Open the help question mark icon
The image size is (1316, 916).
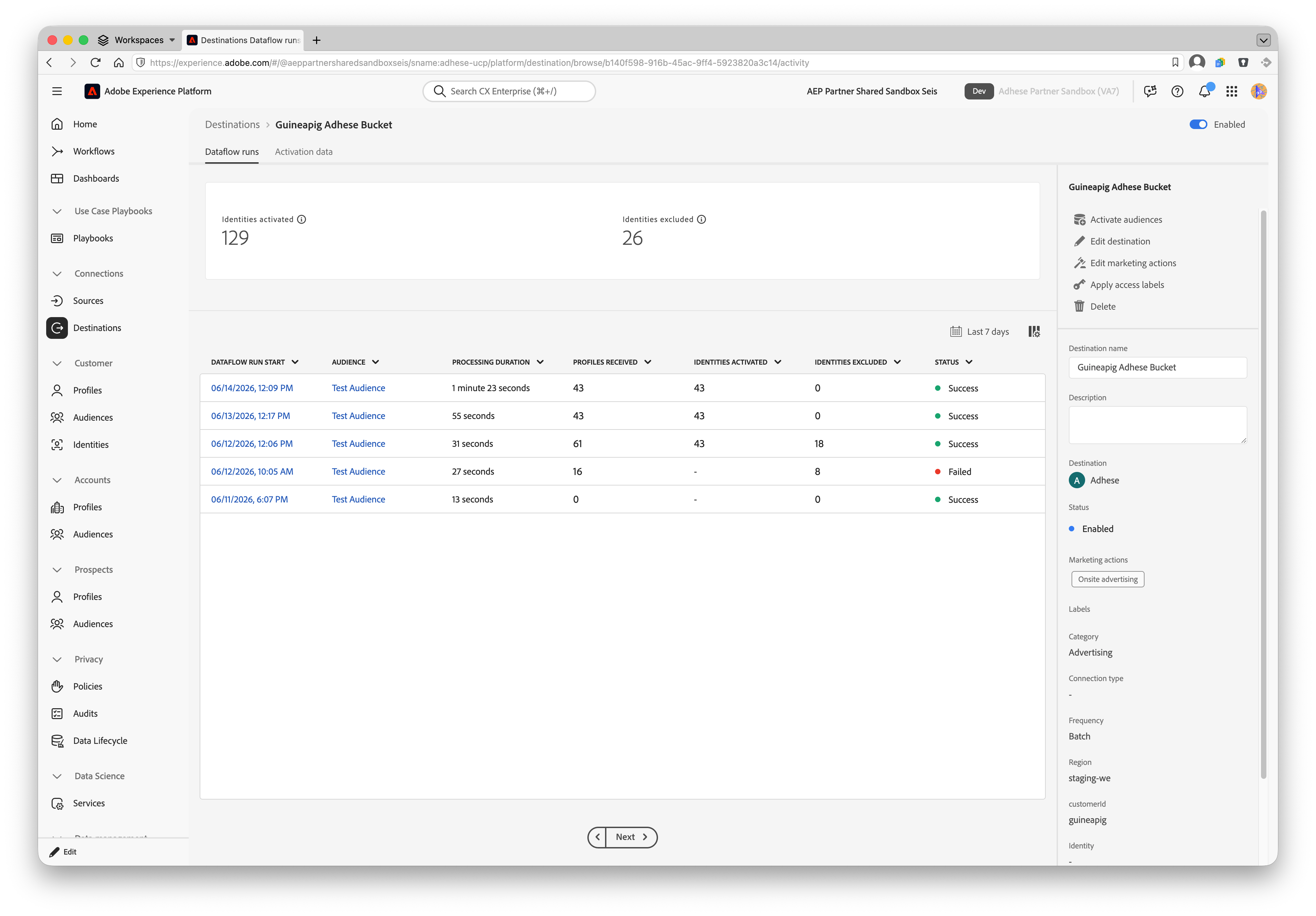(1177, 91)
